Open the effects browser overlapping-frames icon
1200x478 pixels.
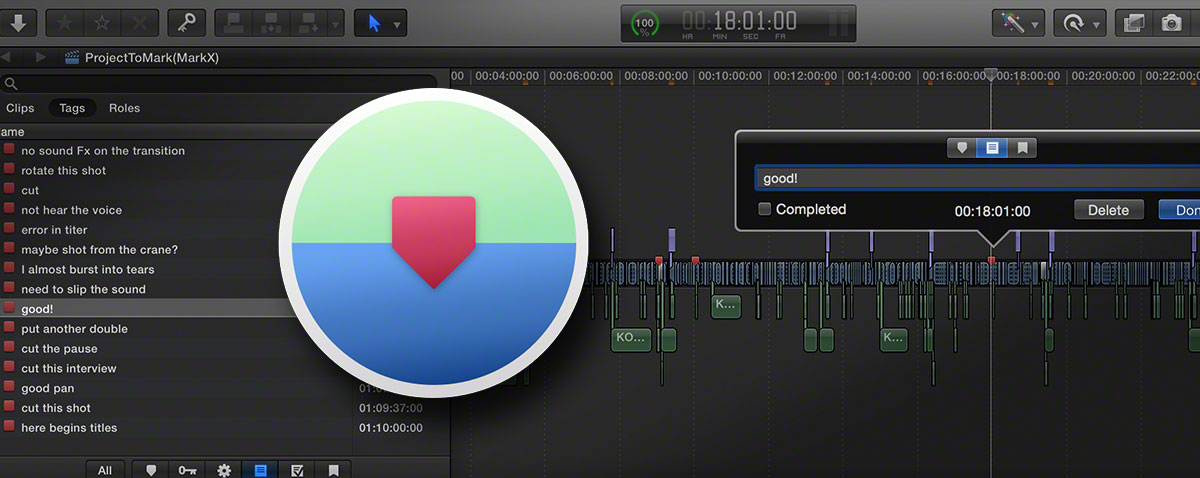pos(1135,22)
